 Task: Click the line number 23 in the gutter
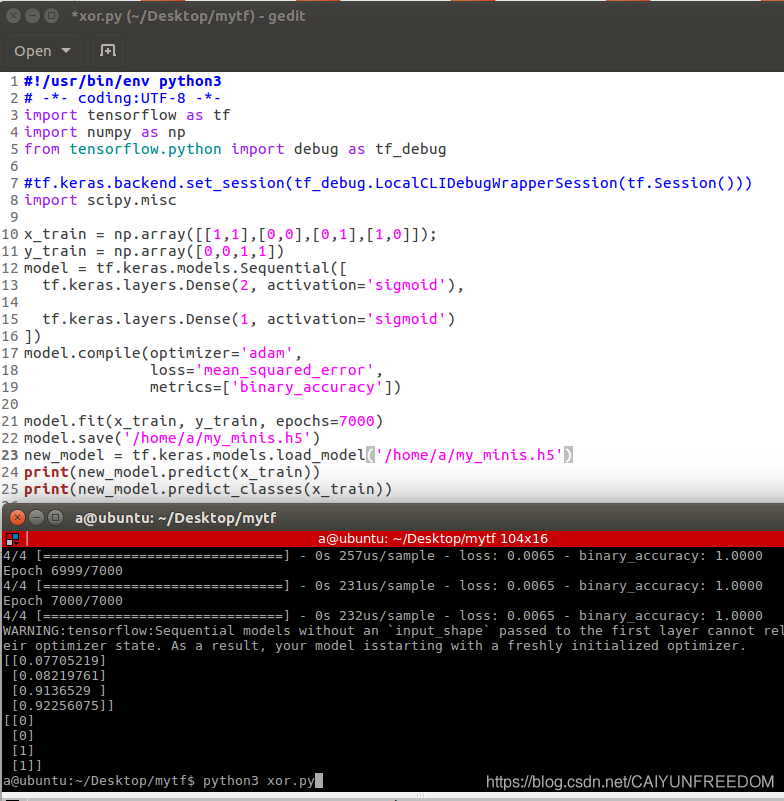[x=10, y=455]
